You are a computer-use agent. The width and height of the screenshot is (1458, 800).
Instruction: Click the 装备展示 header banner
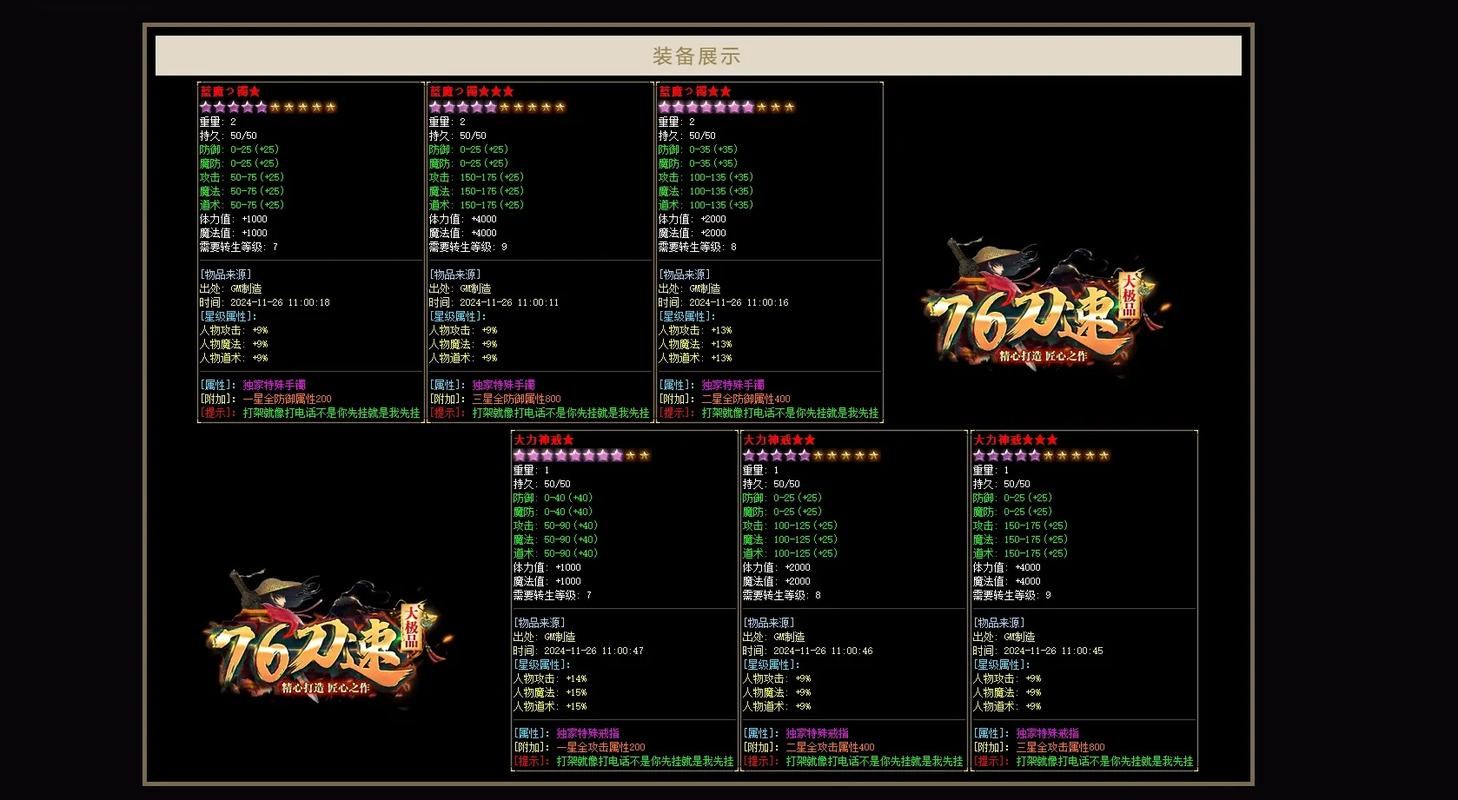pos(697,56)
